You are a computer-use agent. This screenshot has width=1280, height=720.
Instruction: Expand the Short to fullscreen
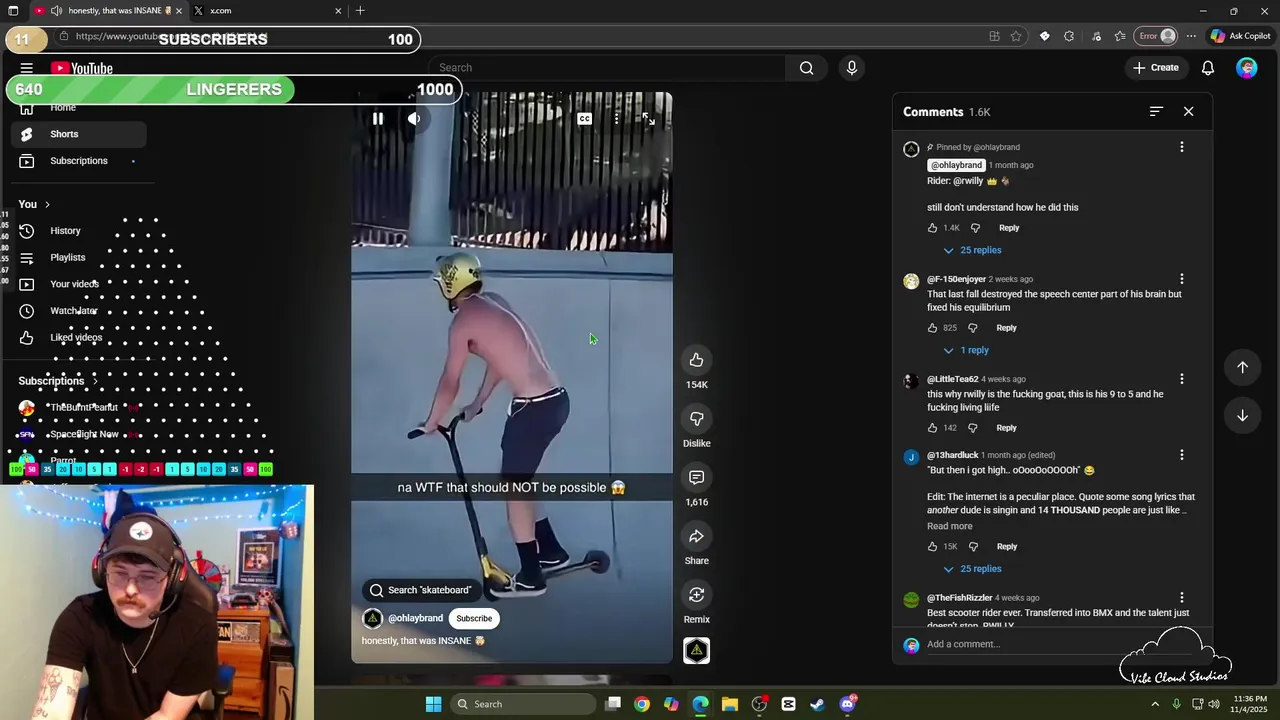pyautogui.click(x=648, y=119)
